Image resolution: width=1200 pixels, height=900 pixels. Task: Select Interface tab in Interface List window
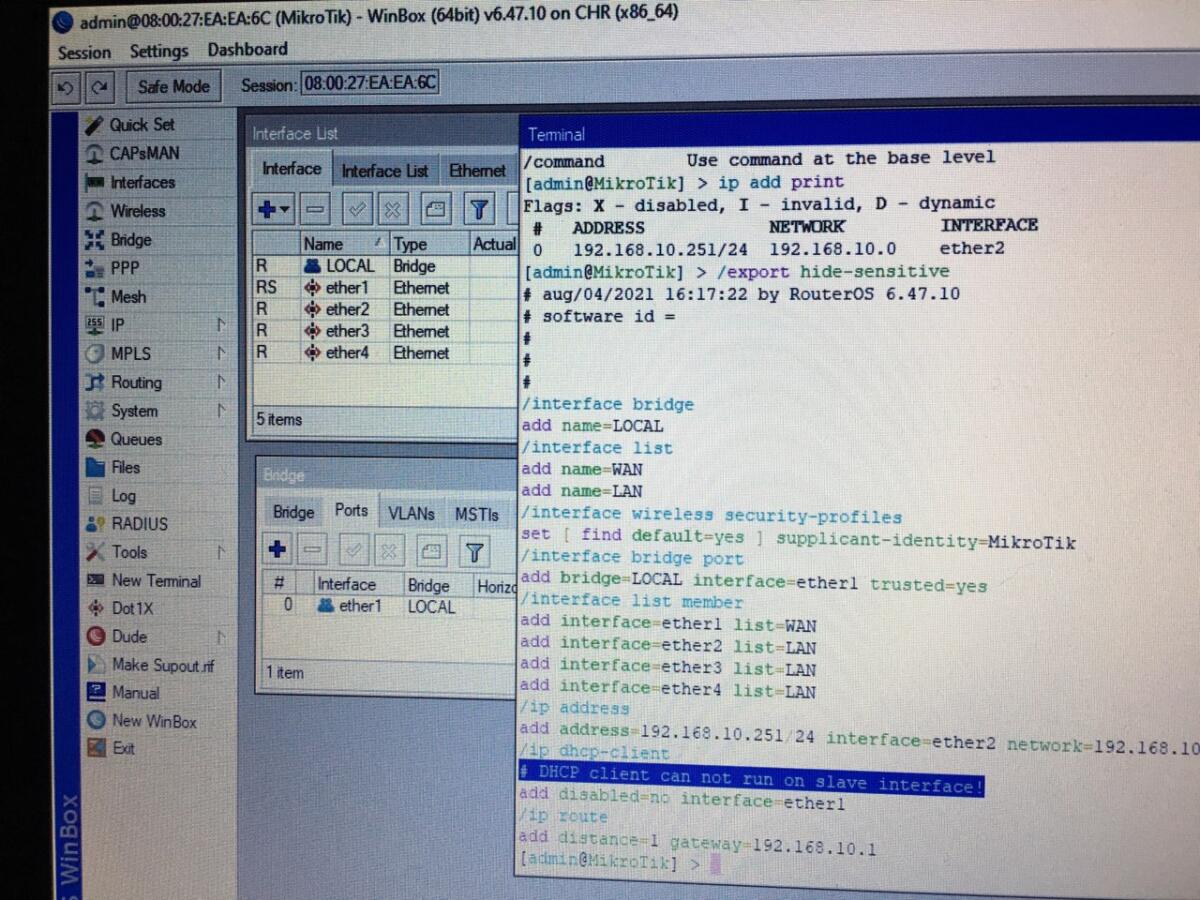pos(291,169)
